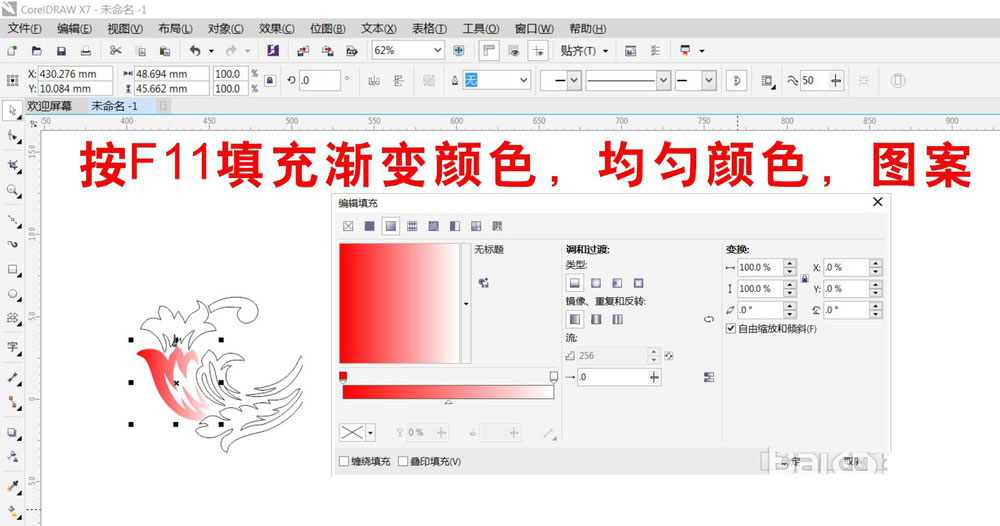Viewport: 1000px width, 526px height.
Task: Select Linear fountain fill type
Action: 575,282
